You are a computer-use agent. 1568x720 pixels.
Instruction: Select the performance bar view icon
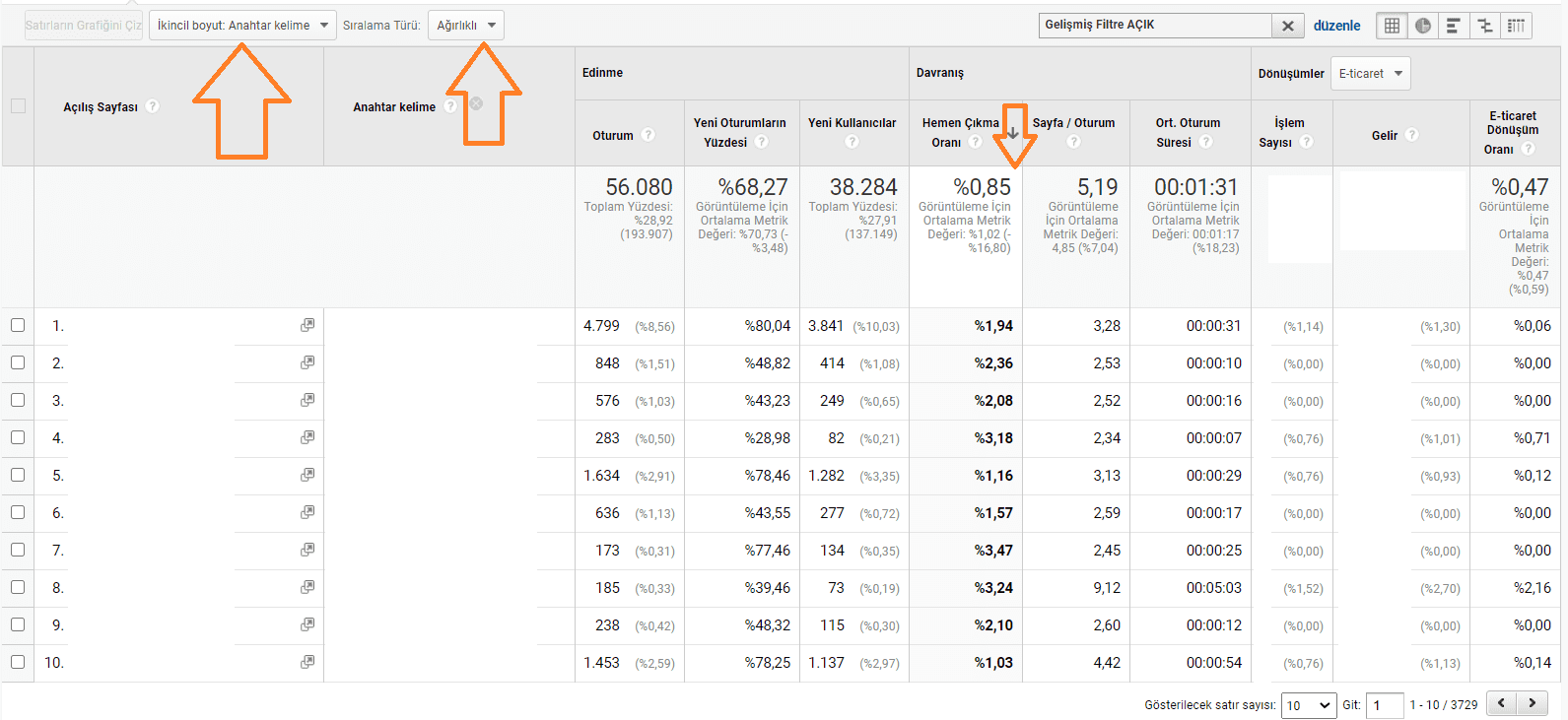1454,26
